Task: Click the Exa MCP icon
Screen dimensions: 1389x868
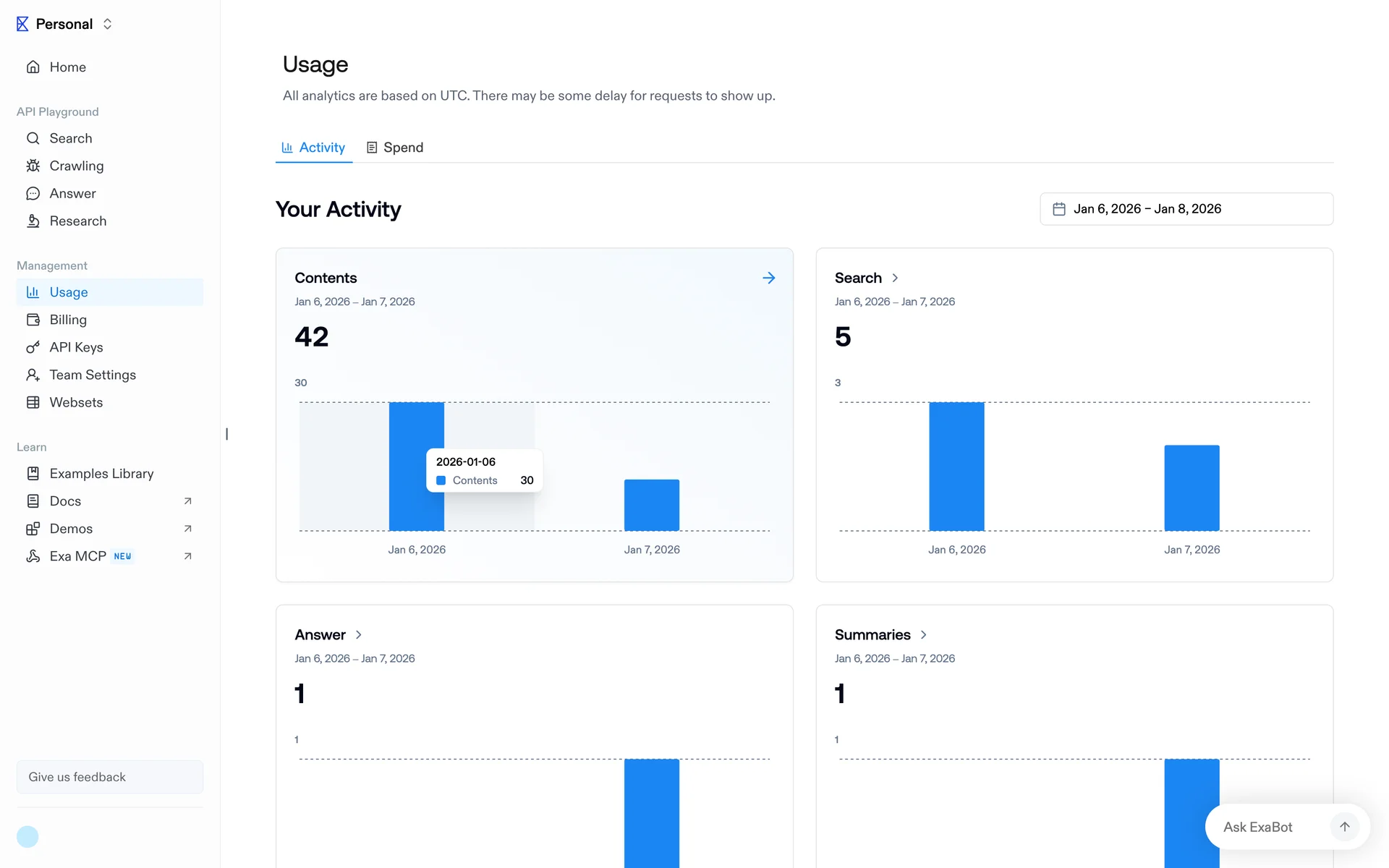Action: click(x=33, y=556)
